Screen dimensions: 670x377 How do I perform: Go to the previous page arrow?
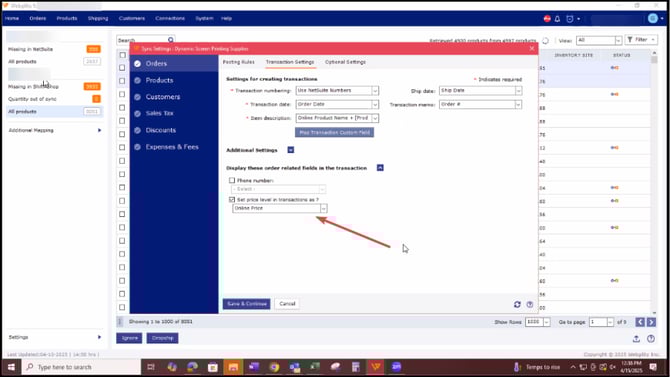click(x=640, y=322)
